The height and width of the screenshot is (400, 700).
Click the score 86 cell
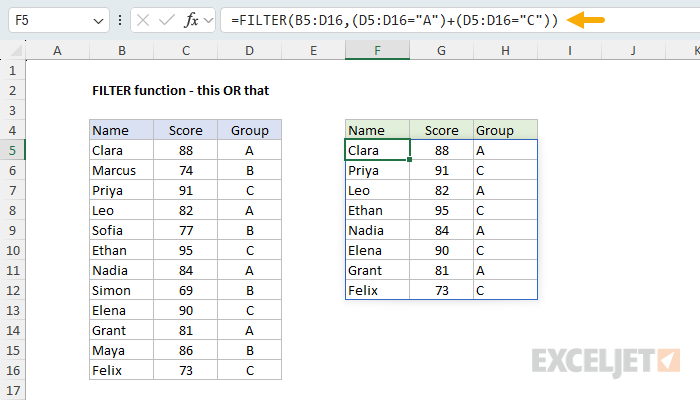(x=186, y=350)
